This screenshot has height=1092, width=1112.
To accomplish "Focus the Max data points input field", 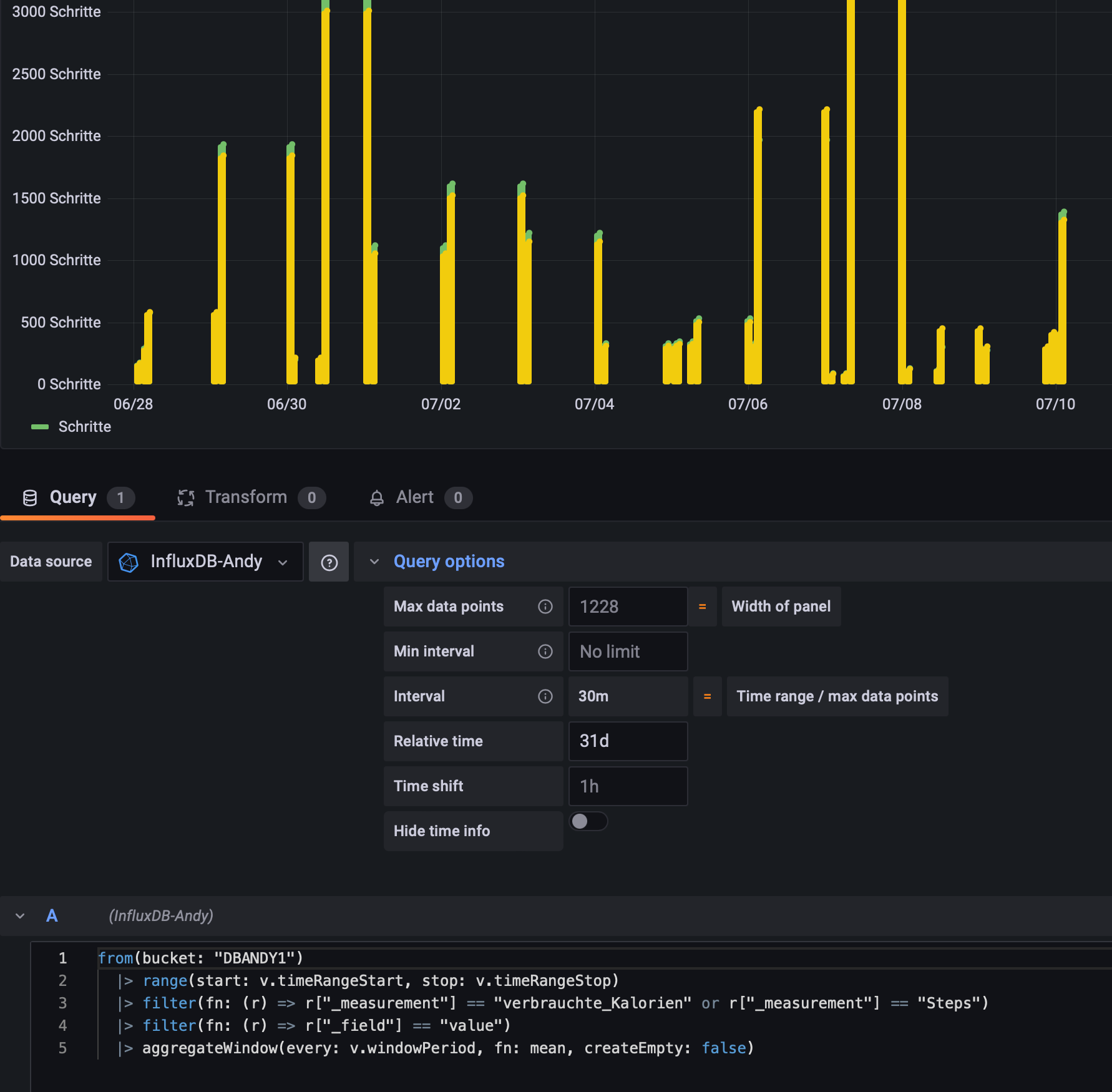I will 628,607.
